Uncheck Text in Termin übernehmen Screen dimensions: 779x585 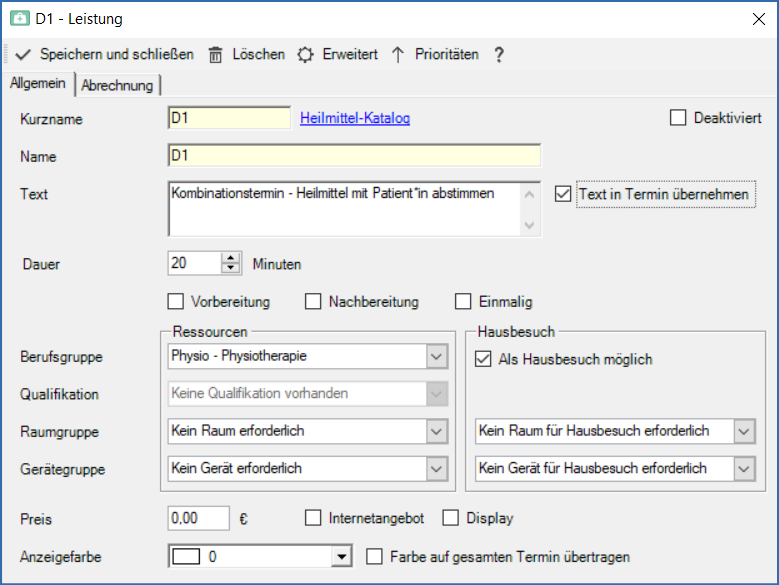(x=563, y=194)
